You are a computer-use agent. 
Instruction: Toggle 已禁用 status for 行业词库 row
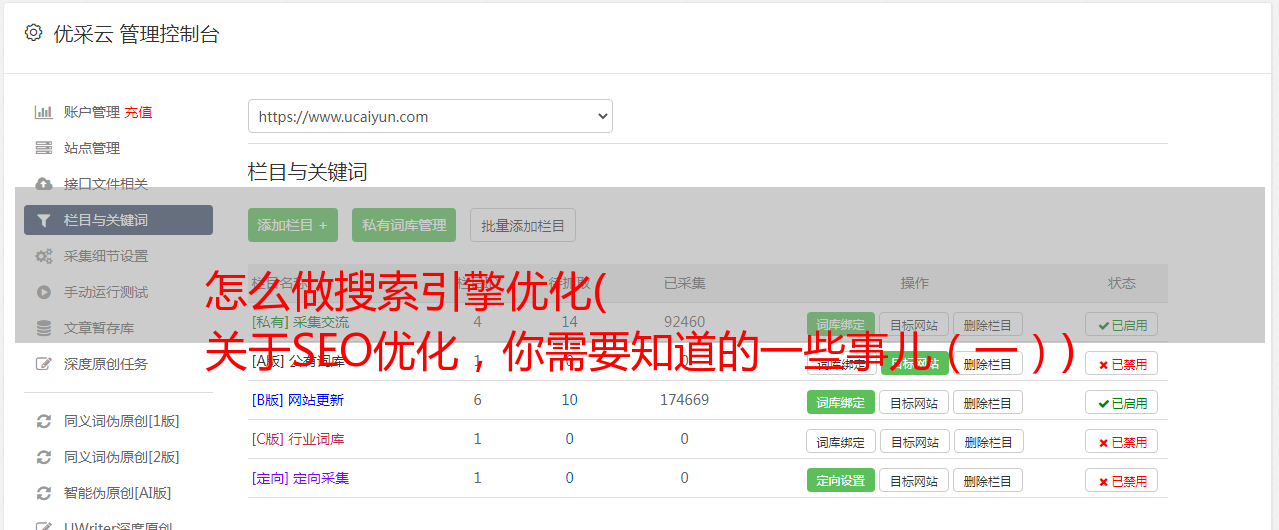coord(1122,441)
